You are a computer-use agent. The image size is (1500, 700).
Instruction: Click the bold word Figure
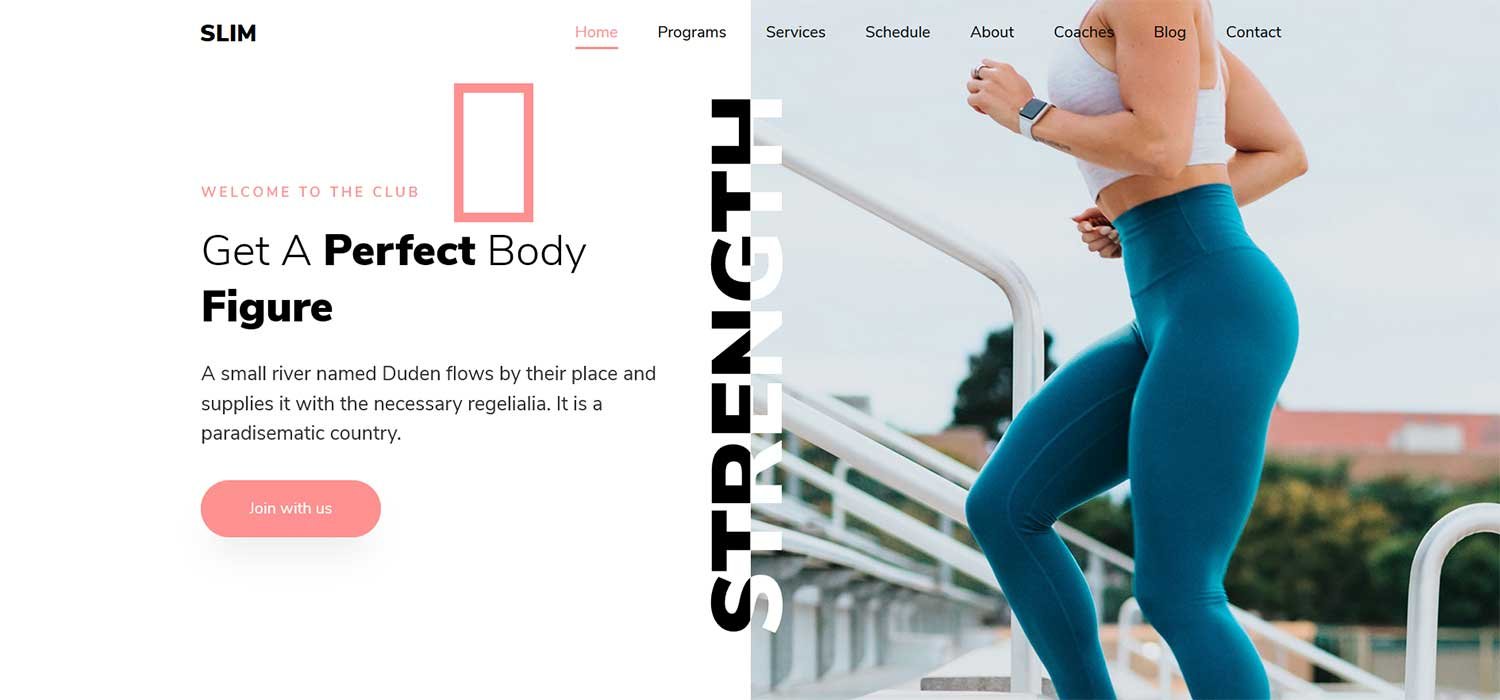point(267,307)
